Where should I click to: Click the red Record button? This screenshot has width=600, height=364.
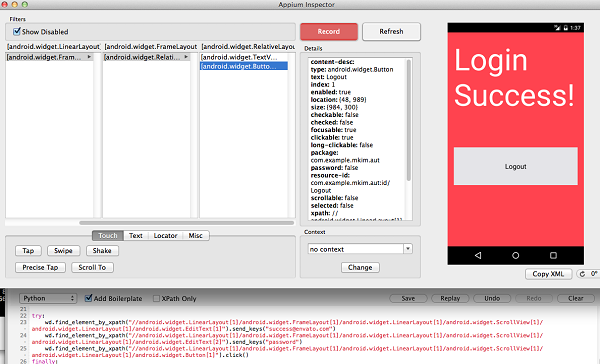pos(329,32)
